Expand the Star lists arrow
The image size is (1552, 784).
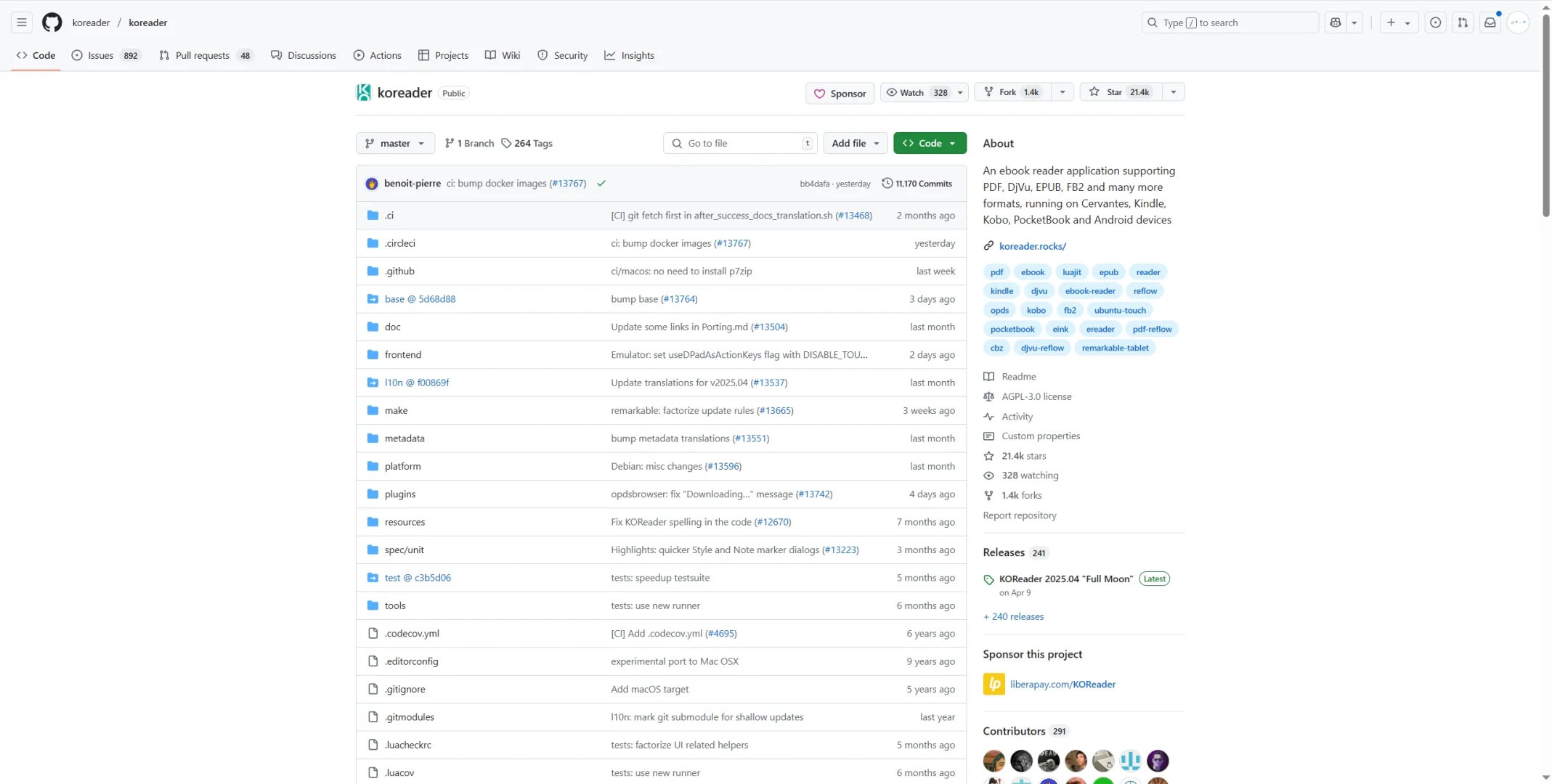pos(1173,92)
